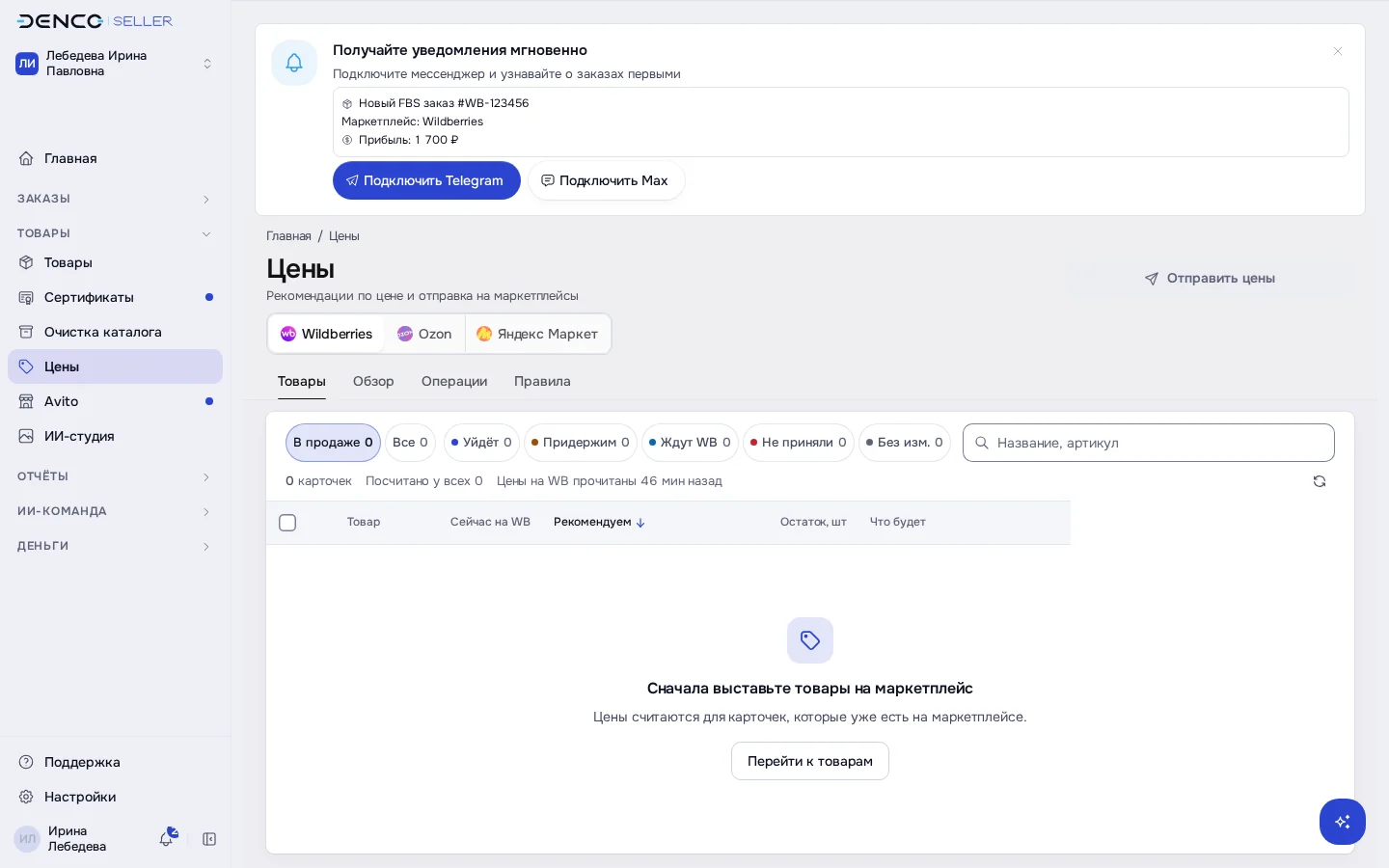Click the Очистка каталога archive icon
Image resolution: width=1389 pixels, height=868 pixels.
click(26, 332)
